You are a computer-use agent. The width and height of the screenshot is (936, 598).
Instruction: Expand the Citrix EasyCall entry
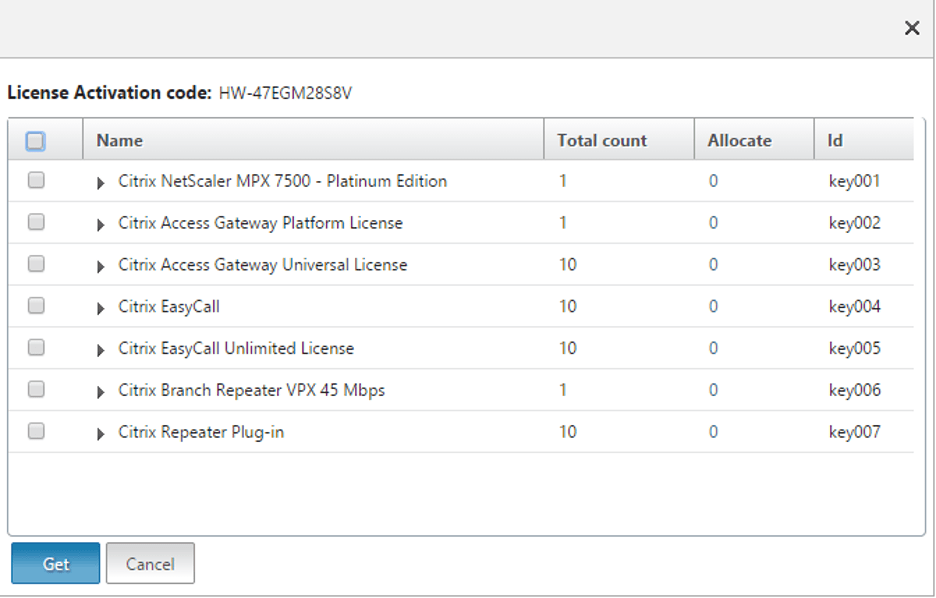100,306
